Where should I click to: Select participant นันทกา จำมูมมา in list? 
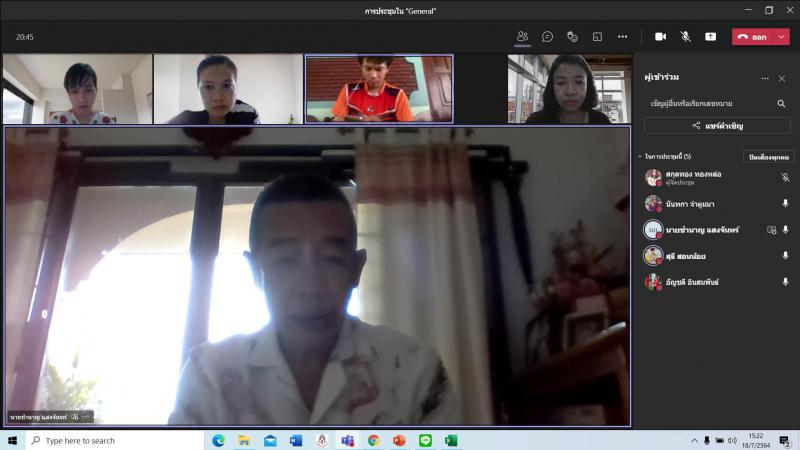click(x=717, y=204)
